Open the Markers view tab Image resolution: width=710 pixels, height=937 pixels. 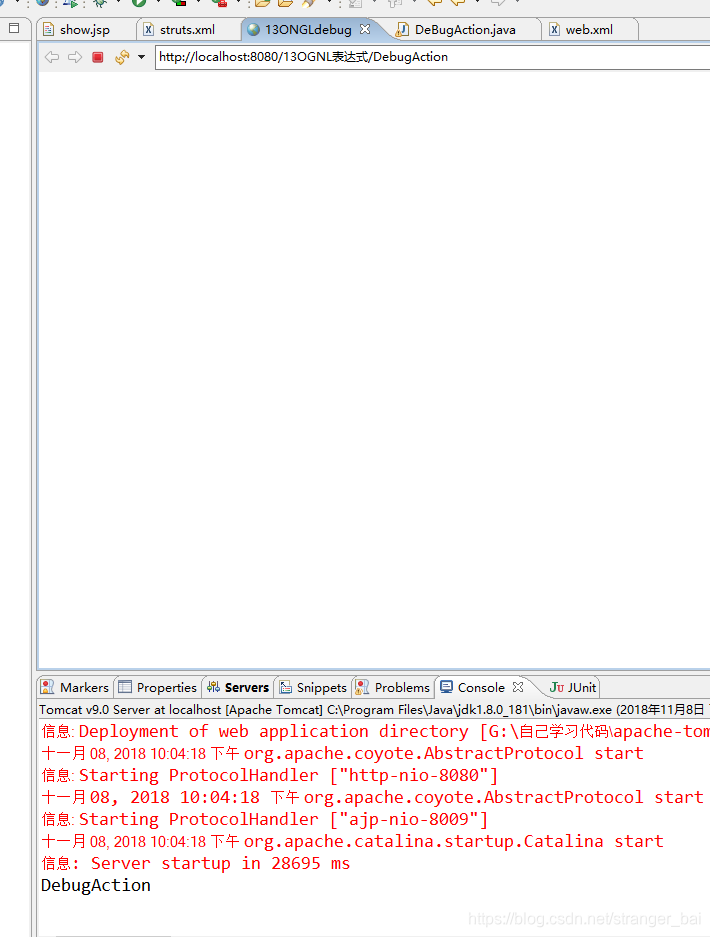(x=75, y=687)
